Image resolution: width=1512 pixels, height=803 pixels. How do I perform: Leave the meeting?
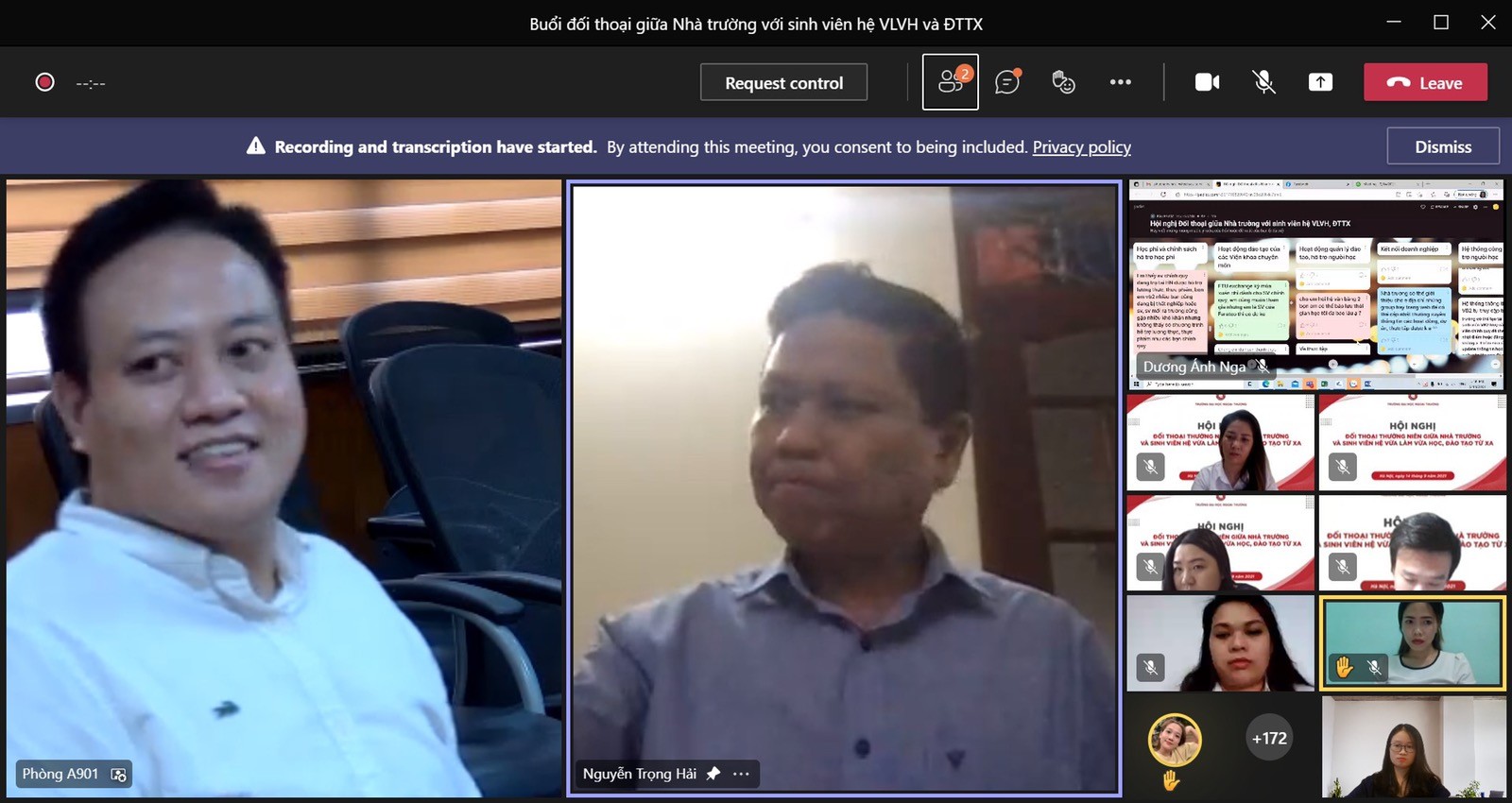(1425, 82)
